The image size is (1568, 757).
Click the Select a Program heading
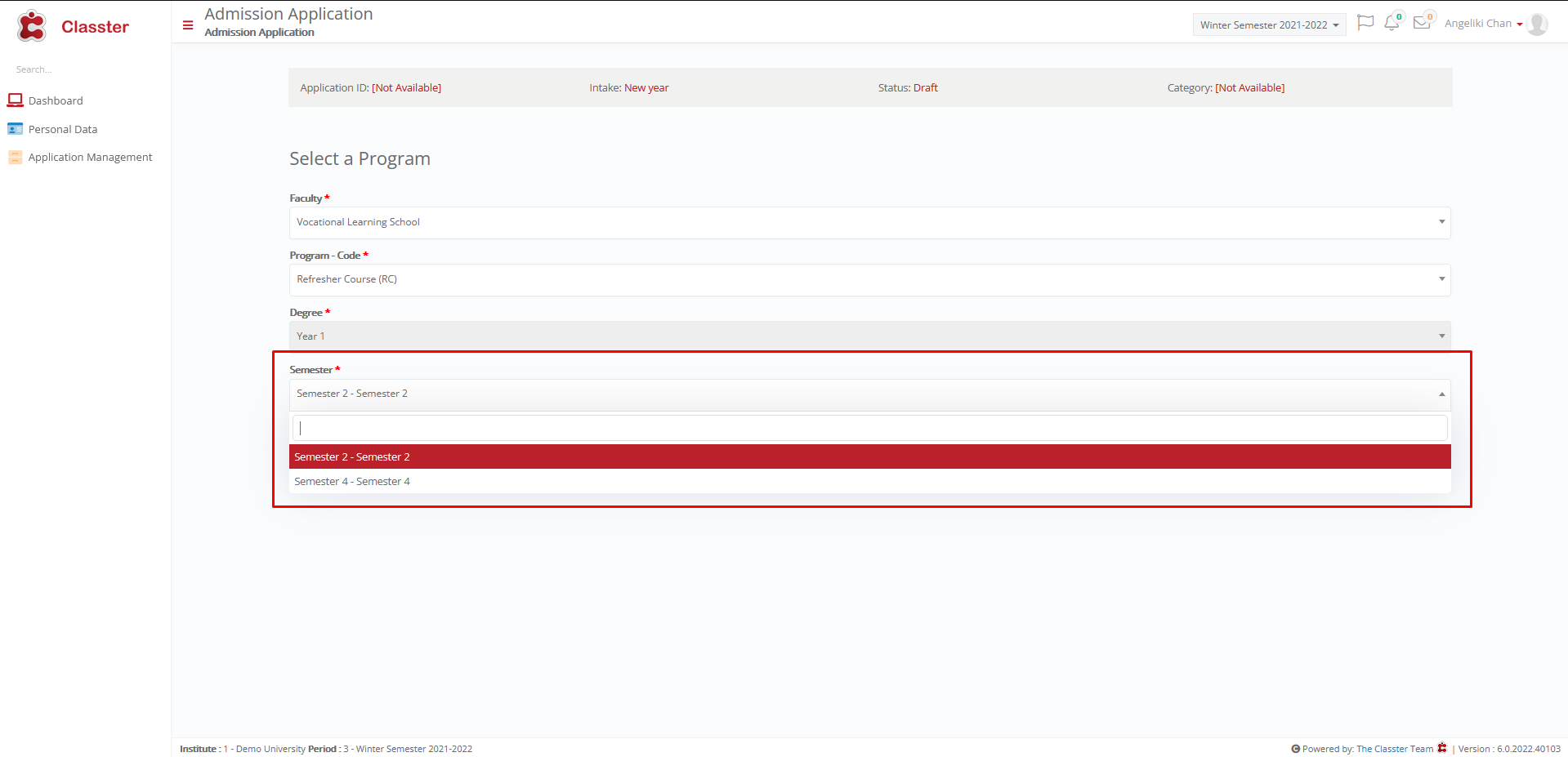(360, 158)
